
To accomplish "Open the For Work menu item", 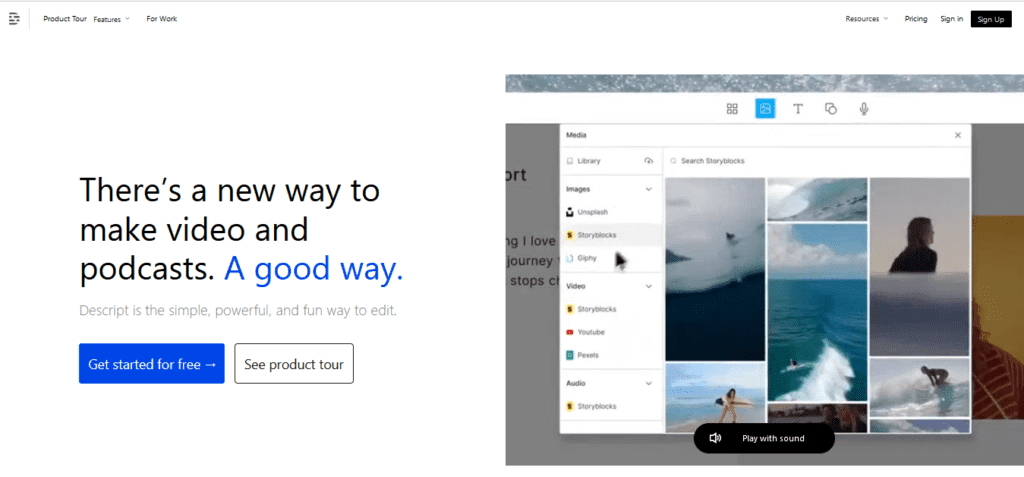I will 161,19.
